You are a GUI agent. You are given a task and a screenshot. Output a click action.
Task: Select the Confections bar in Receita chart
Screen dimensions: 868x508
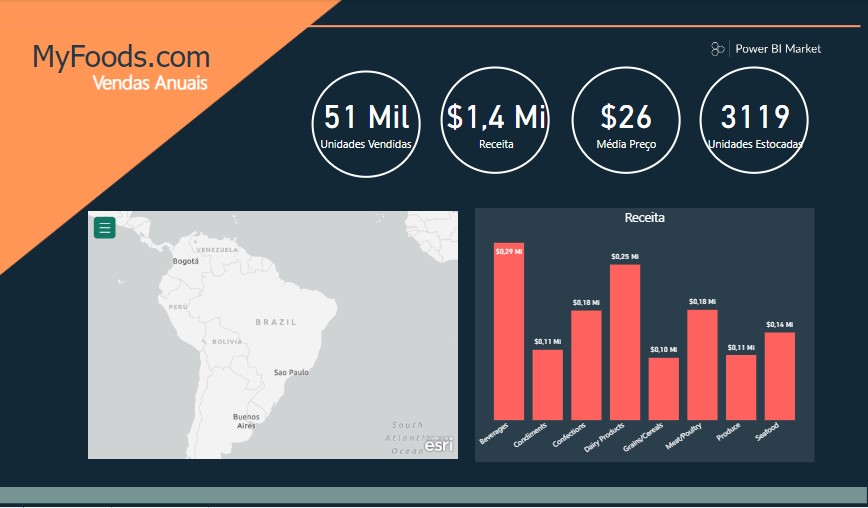[x=586, y=365]
